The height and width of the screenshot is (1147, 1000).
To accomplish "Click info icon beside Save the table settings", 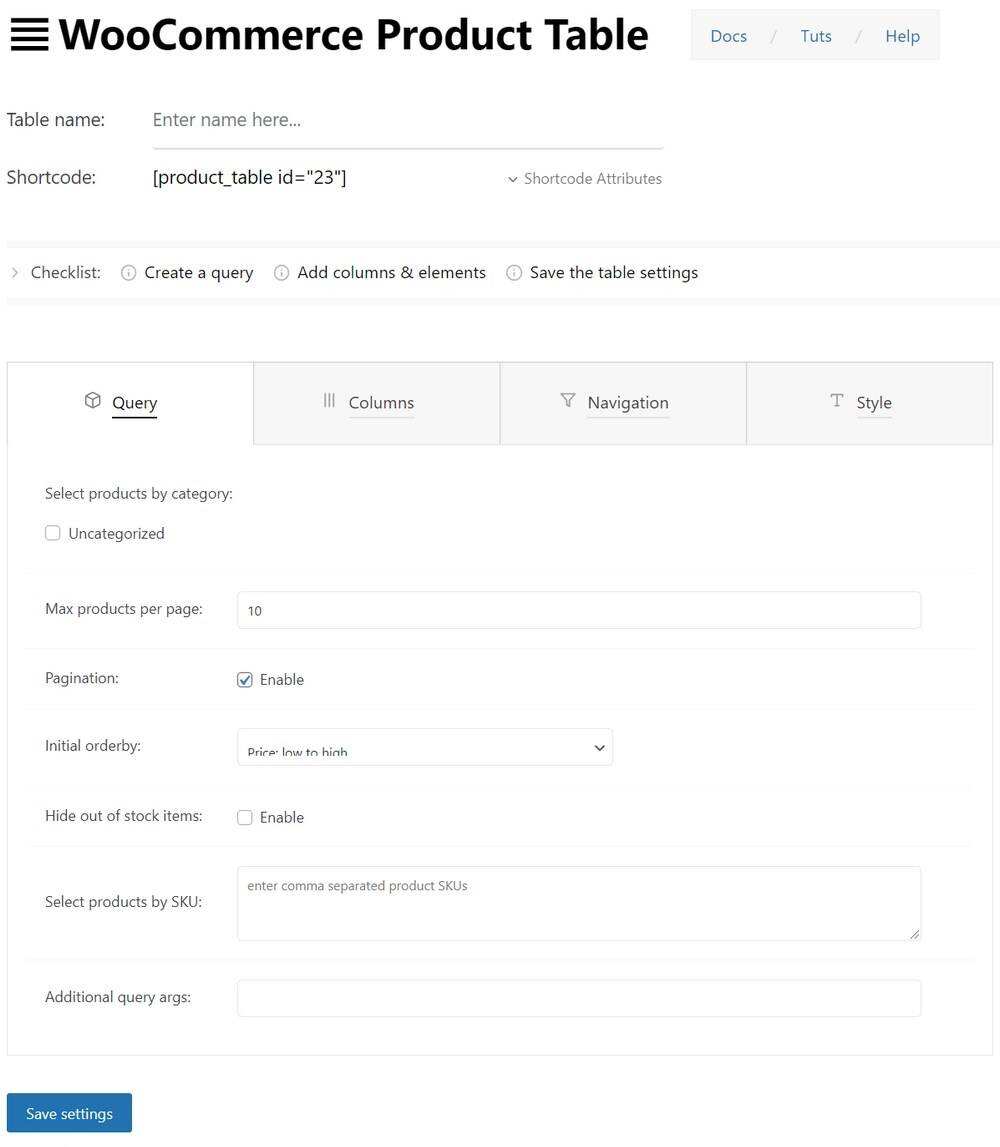I will pyautogui.click(x=514, y=273).
